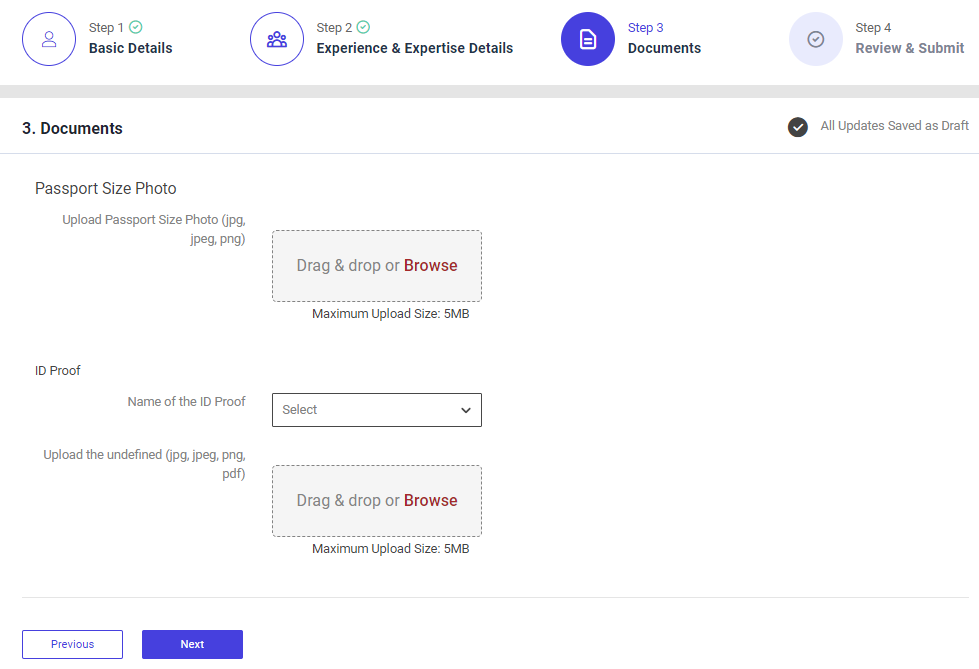Image resolution: width=979 pixels, height=669 pixels.
Task: Click the Step 4 review checkmark circle icon
Action: coord(816,39)
